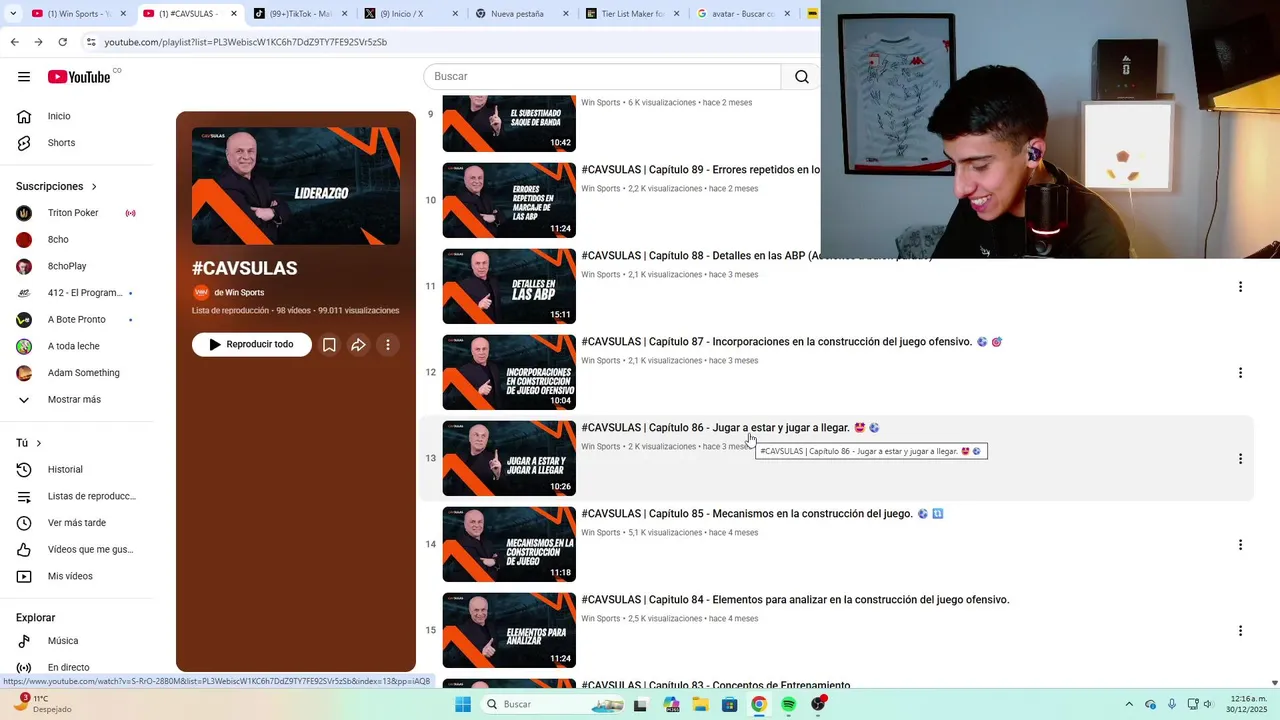
Task: Open File Explorer from the taskbar
Action: tap(701, 704)
